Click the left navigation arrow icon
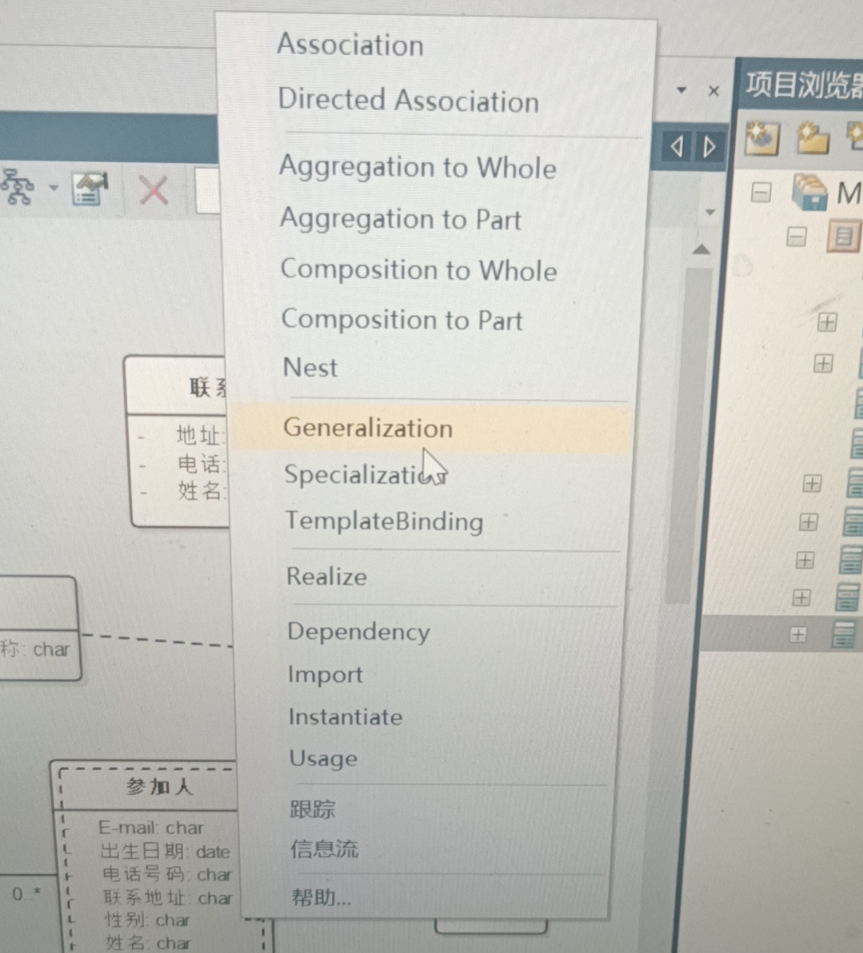 click(x=676, y=147)
